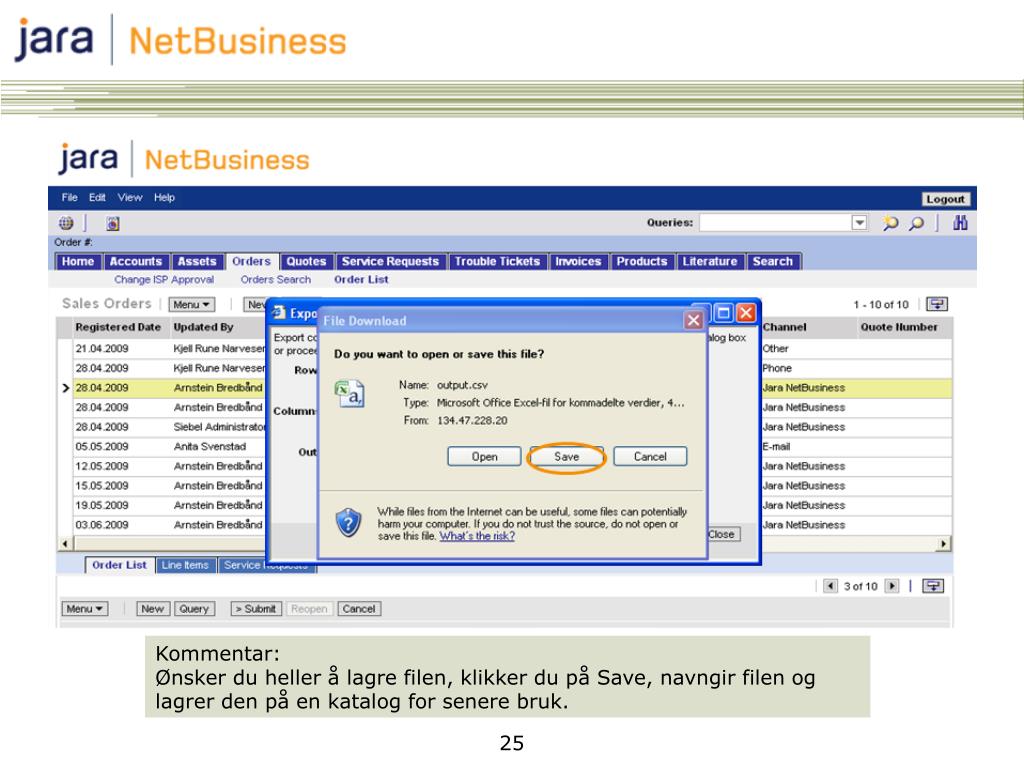
Task: Click the globe icon in toolbar
Action: 66,223
